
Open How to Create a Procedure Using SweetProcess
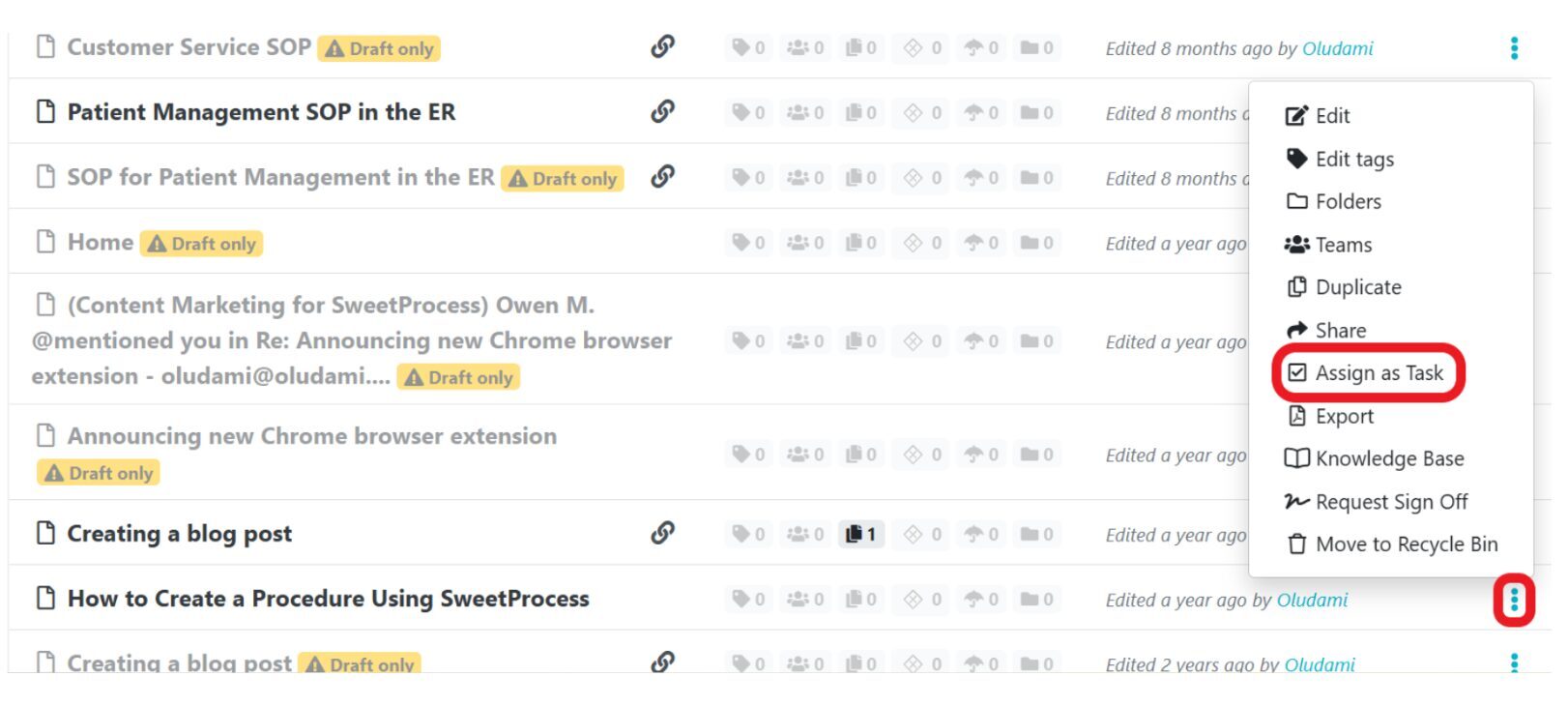pos(328,599)
